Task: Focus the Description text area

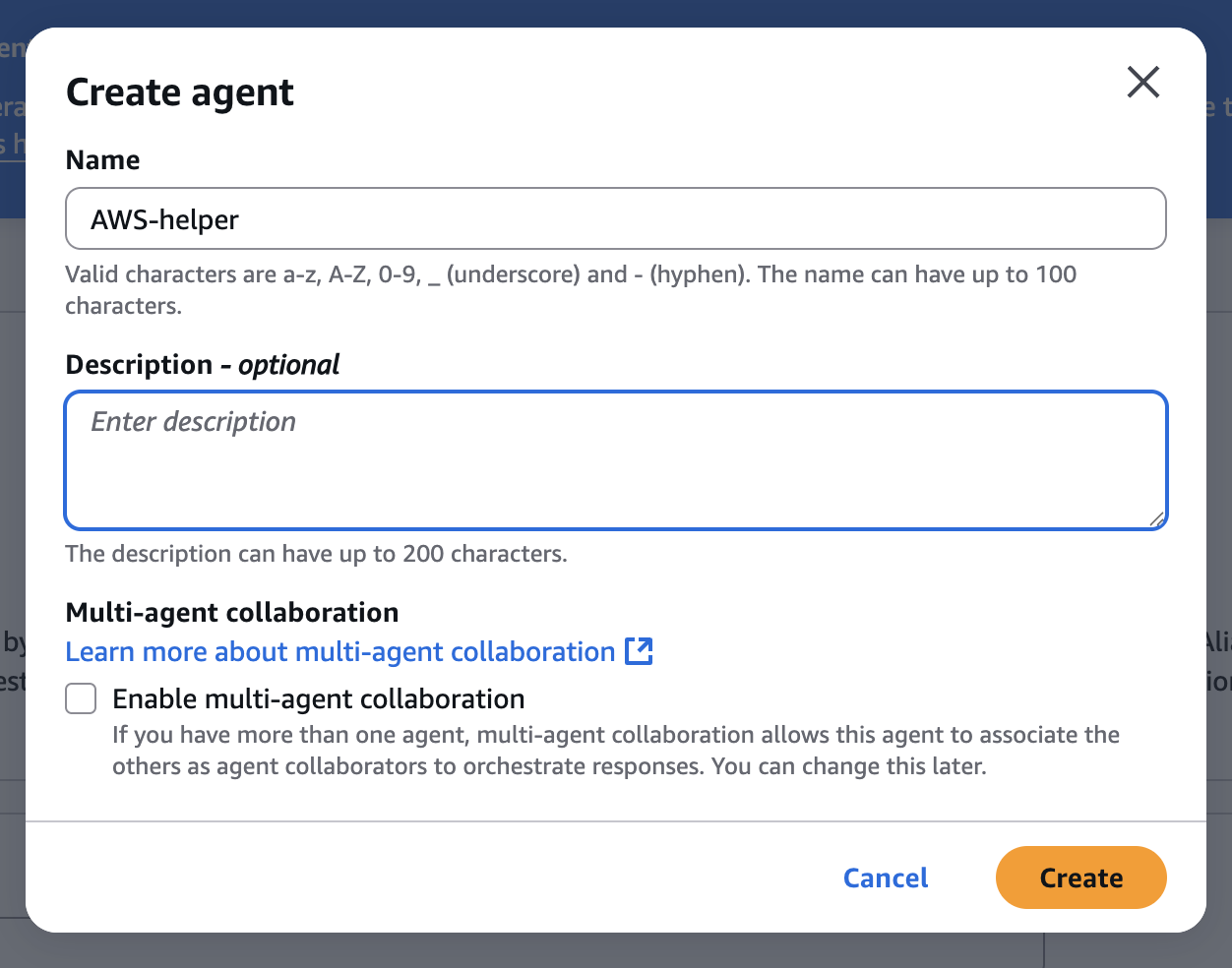Action: tap(615, 460)
